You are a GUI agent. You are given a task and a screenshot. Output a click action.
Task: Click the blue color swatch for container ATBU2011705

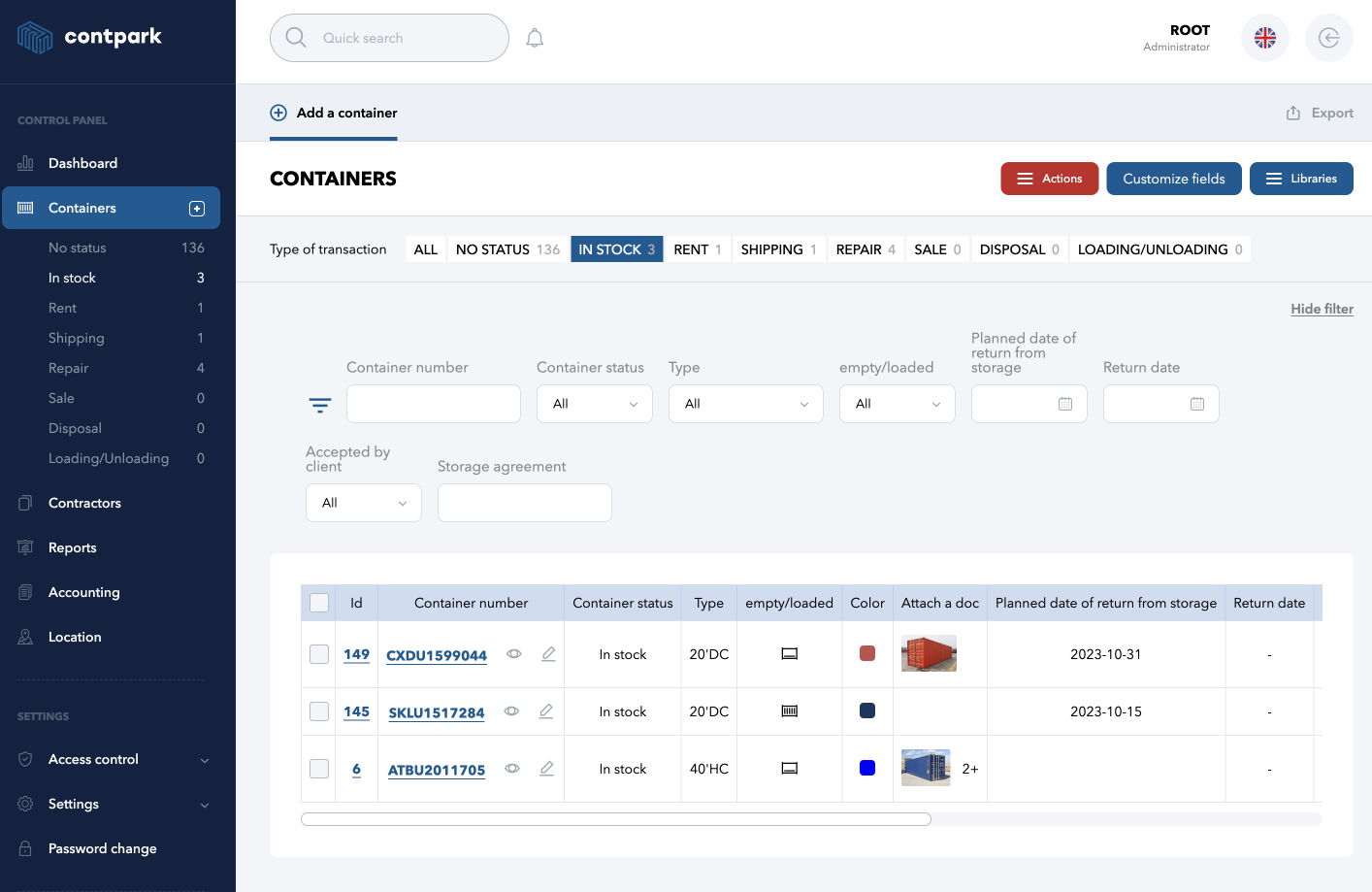pyautogui.click(x=866, y=768)
